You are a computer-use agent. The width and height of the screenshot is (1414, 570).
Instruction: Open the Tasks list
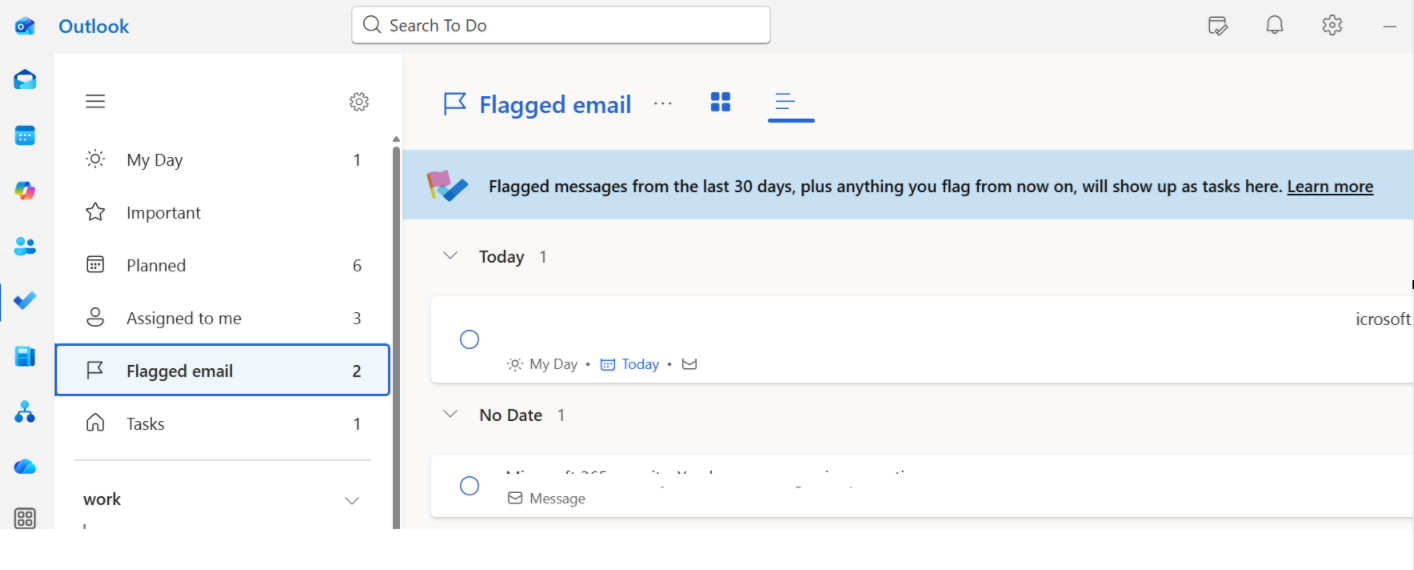[x=223, y=424]
